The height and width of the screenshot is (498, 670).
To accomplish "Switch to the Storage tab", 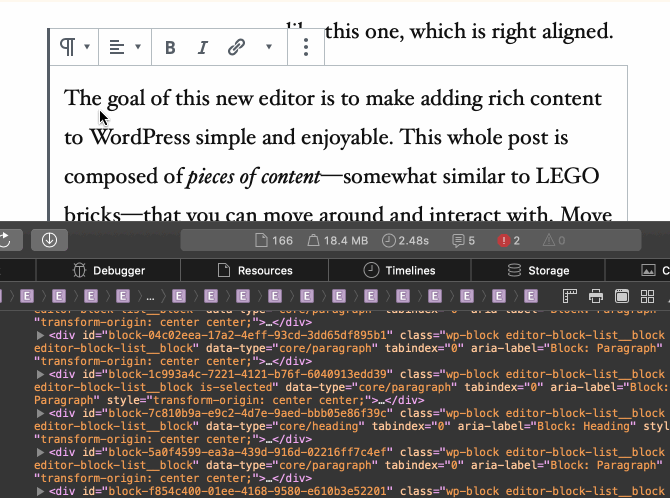I will coord(538,271).
